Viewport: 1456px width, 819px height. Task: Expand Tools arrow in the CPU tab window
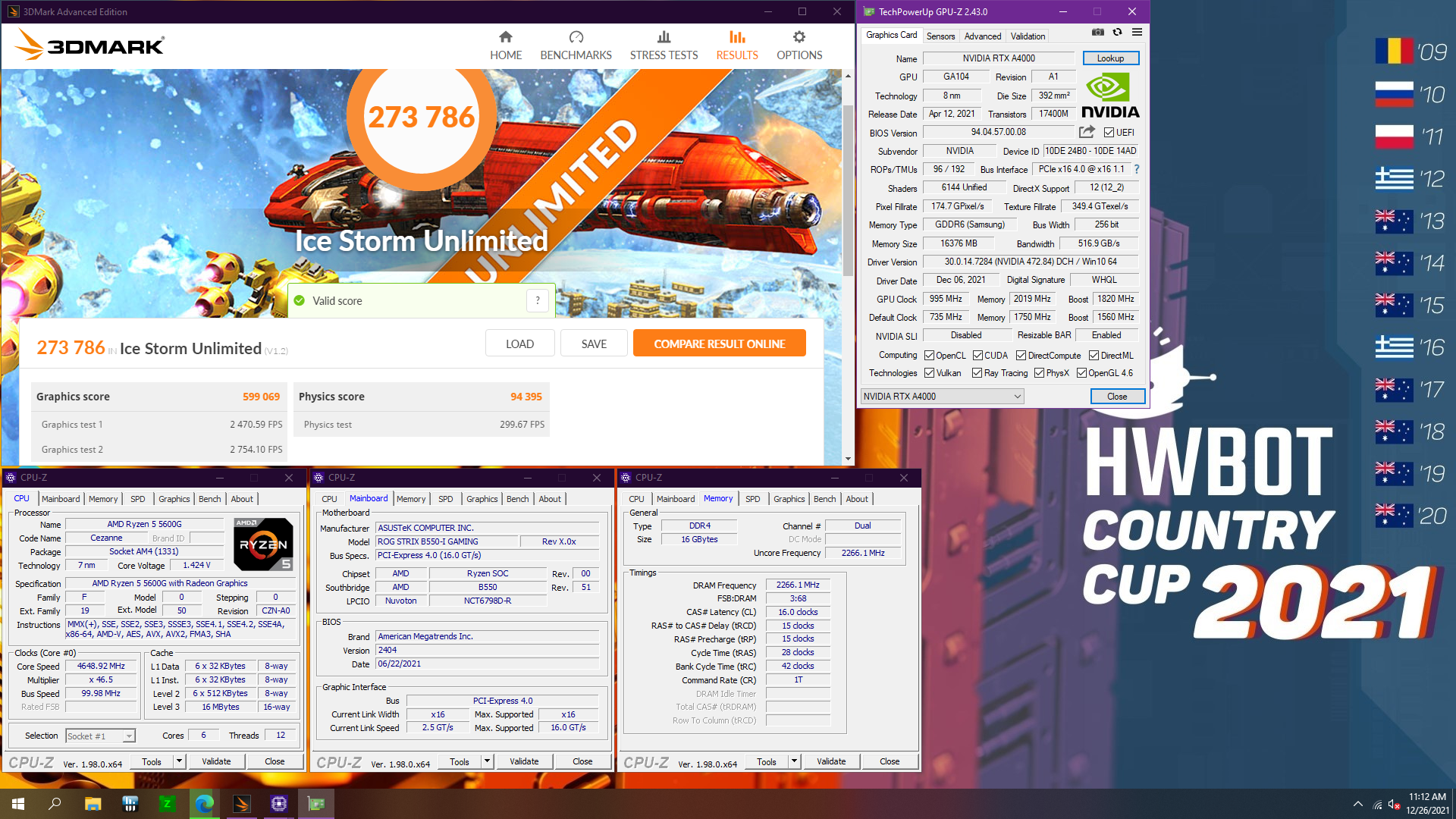pos(179,761)
